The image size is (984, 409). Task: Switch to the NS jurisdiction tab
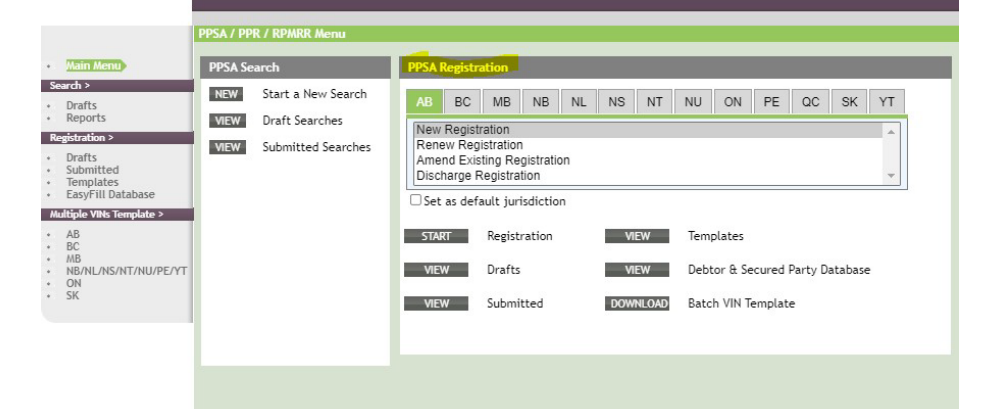coord(616,102)
